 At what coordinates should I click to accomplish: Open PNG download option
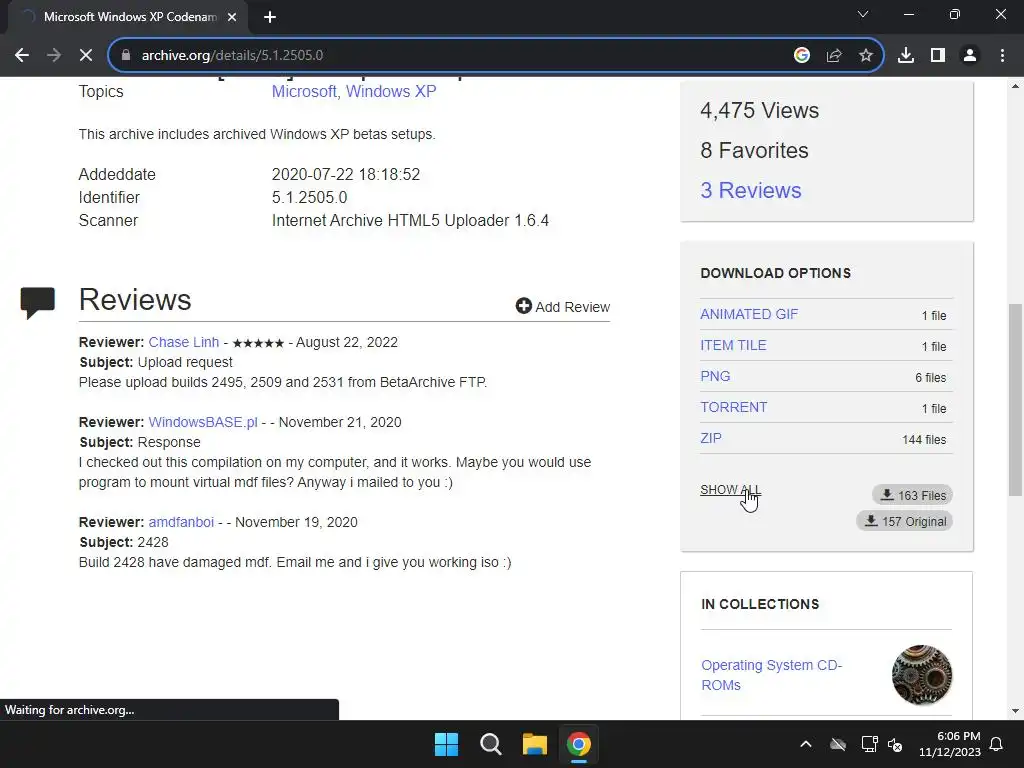(715, 376)
